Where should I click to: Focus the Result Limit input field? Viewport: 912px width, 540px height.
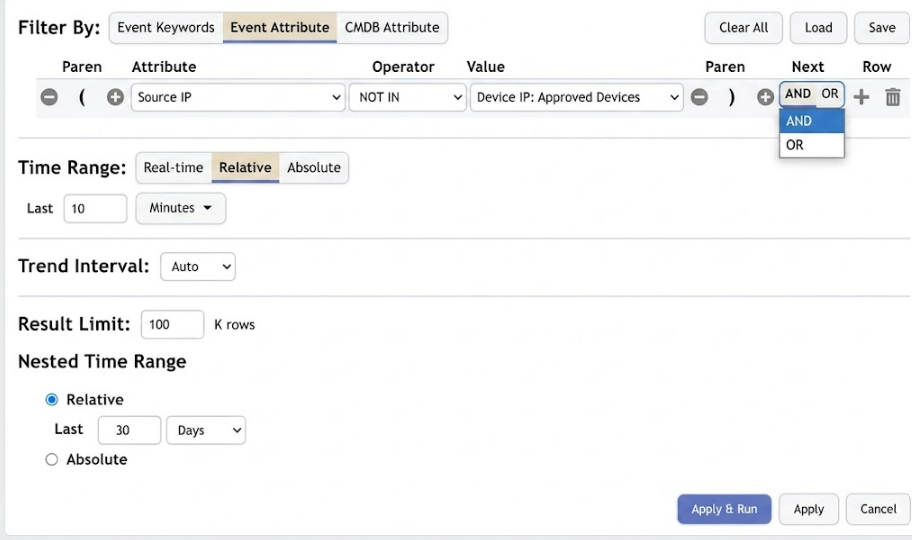[172, 324]
